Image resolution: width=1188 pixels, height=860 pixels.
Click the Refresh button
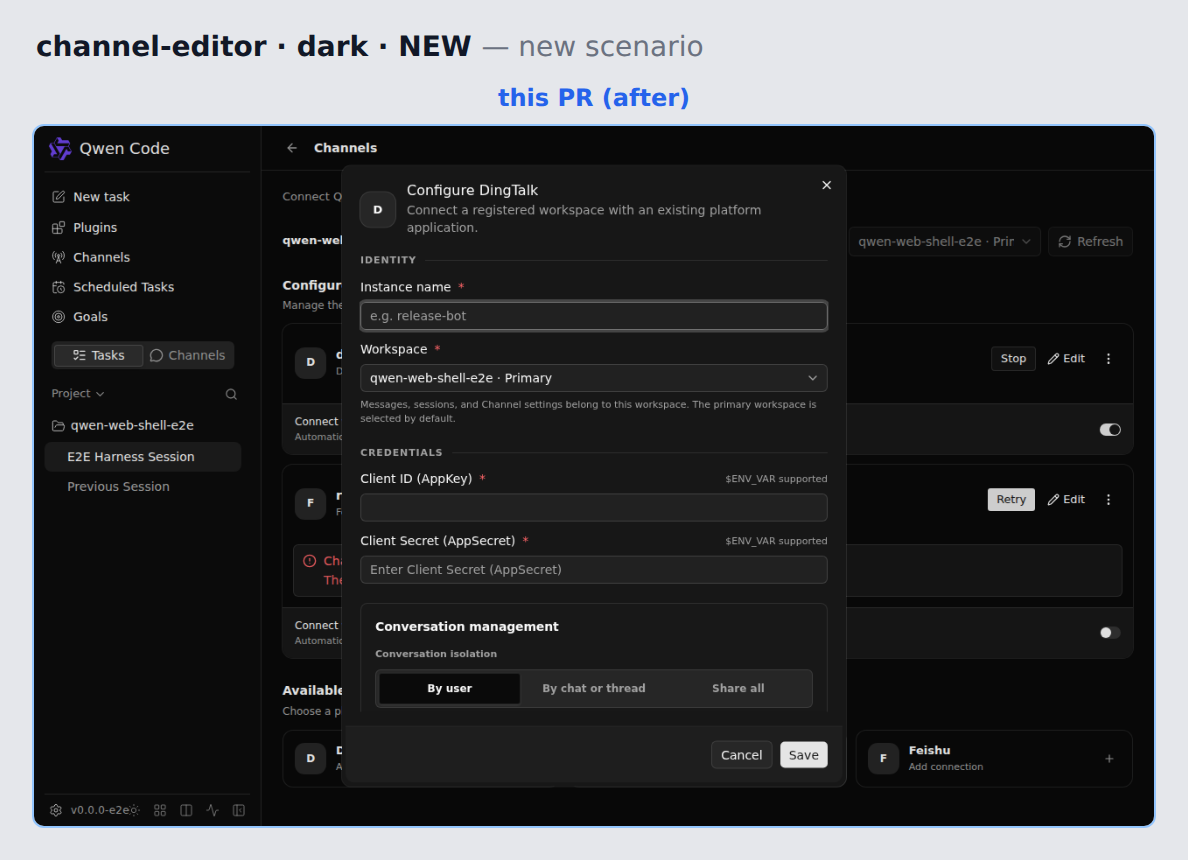tap(1090, 242)
